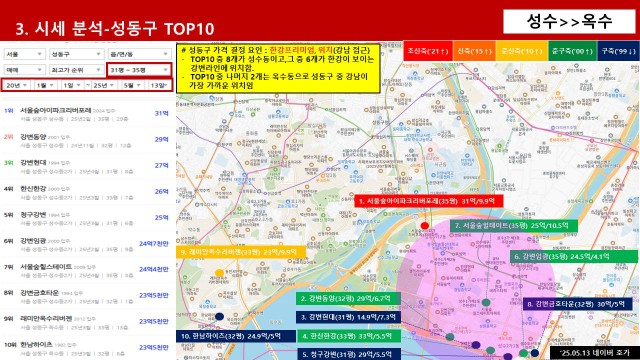Open 7위 서울숲힐스테이트 in the ranking list
This screenshot has height=360, width=640.
[87, 271]
